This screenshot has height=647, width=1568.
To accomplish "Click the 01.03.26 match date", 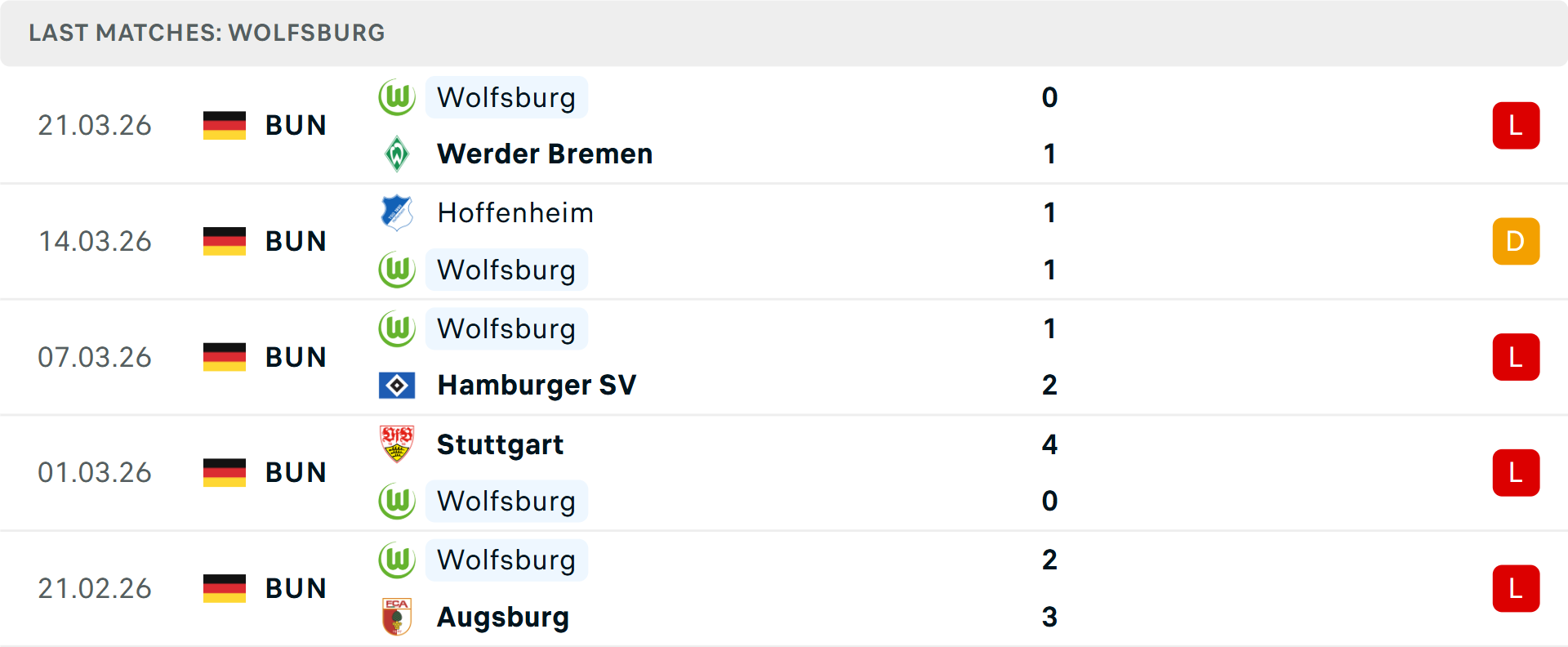I will point(95,472).
